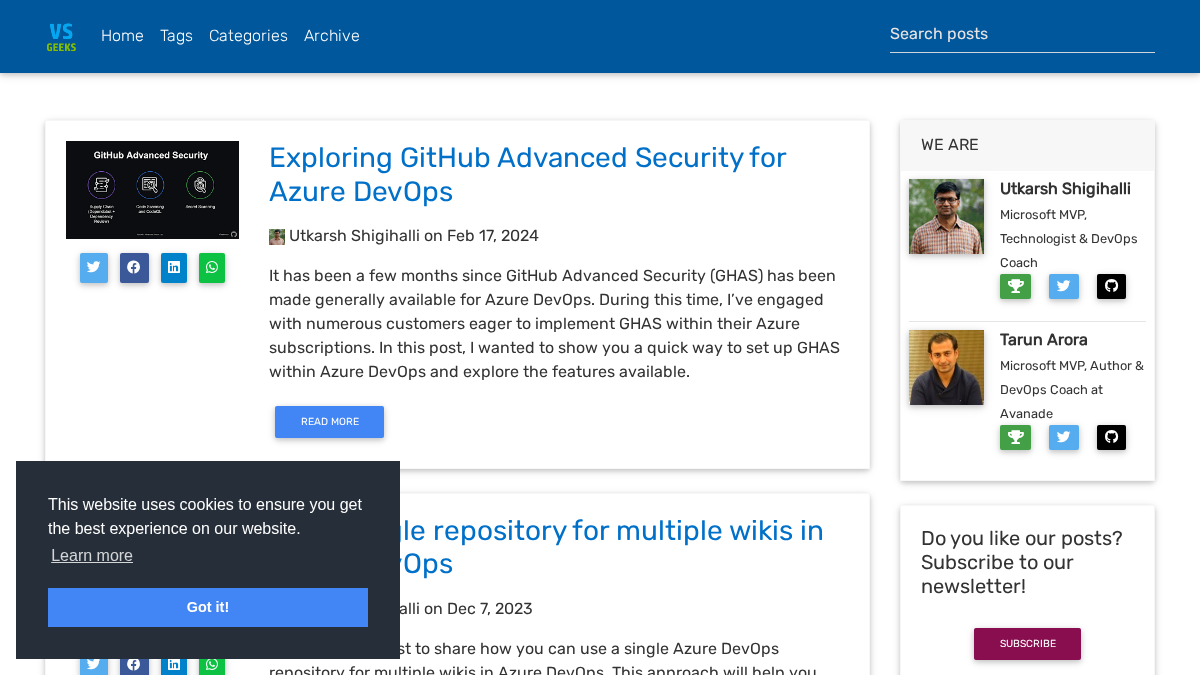The width and height of the screenshot is (1200, 675).
Task: Open the cookie Learn more link
Action: [x=92, y=556]
